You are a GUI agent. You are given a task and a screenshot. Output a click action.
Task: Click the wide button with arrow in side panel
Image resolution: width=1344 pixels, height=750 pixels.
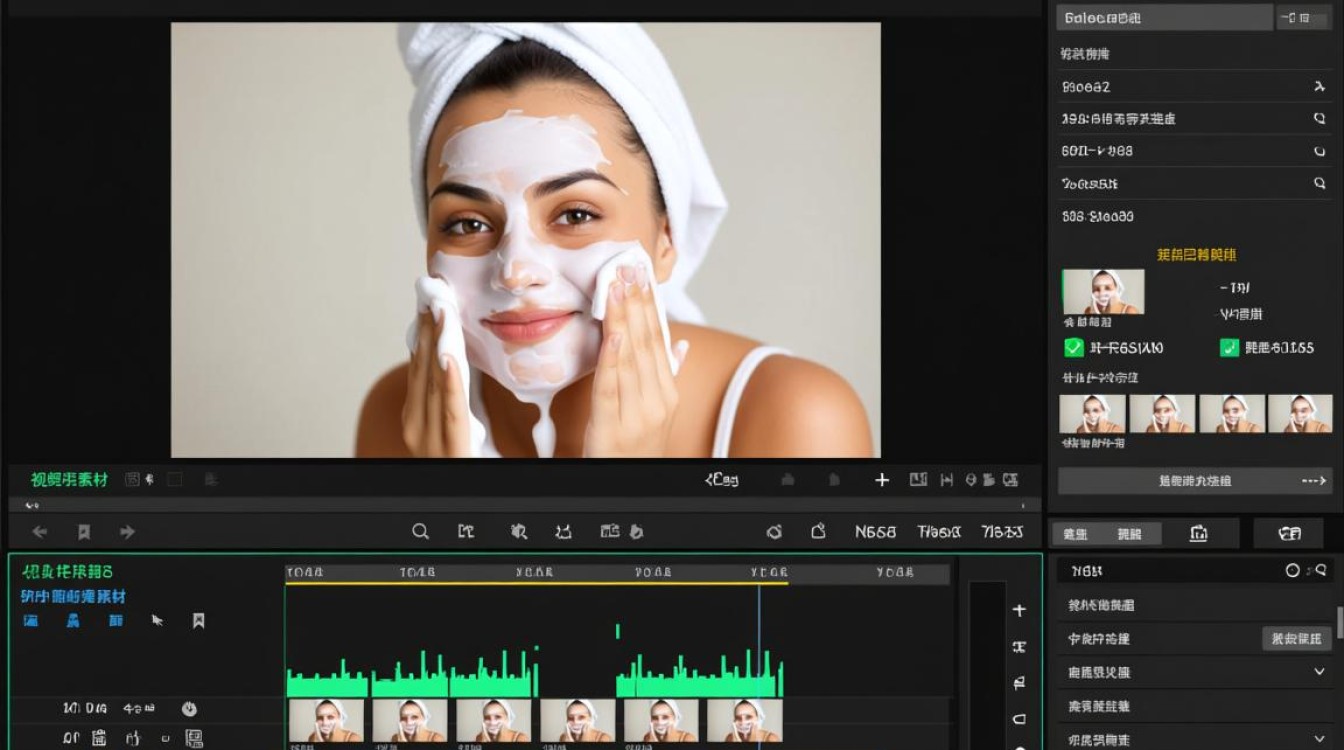1195,481
